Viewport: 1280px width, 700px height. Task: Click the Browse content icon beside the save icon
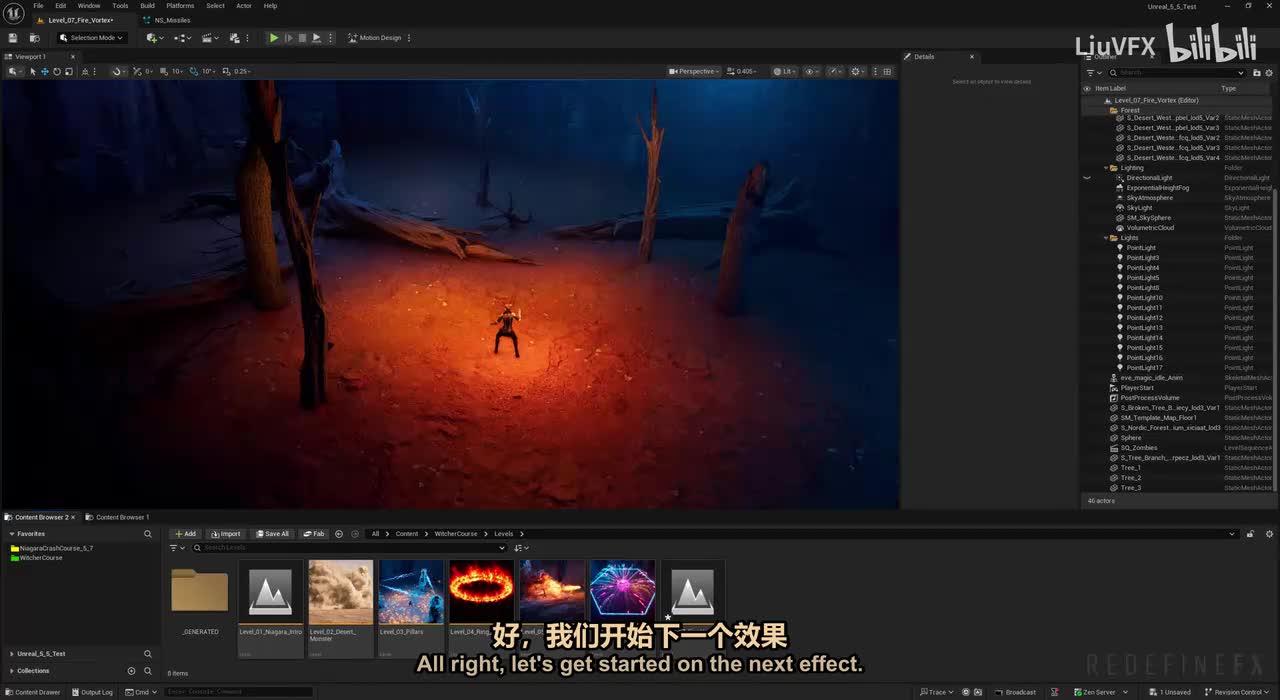tap(34, 38)
